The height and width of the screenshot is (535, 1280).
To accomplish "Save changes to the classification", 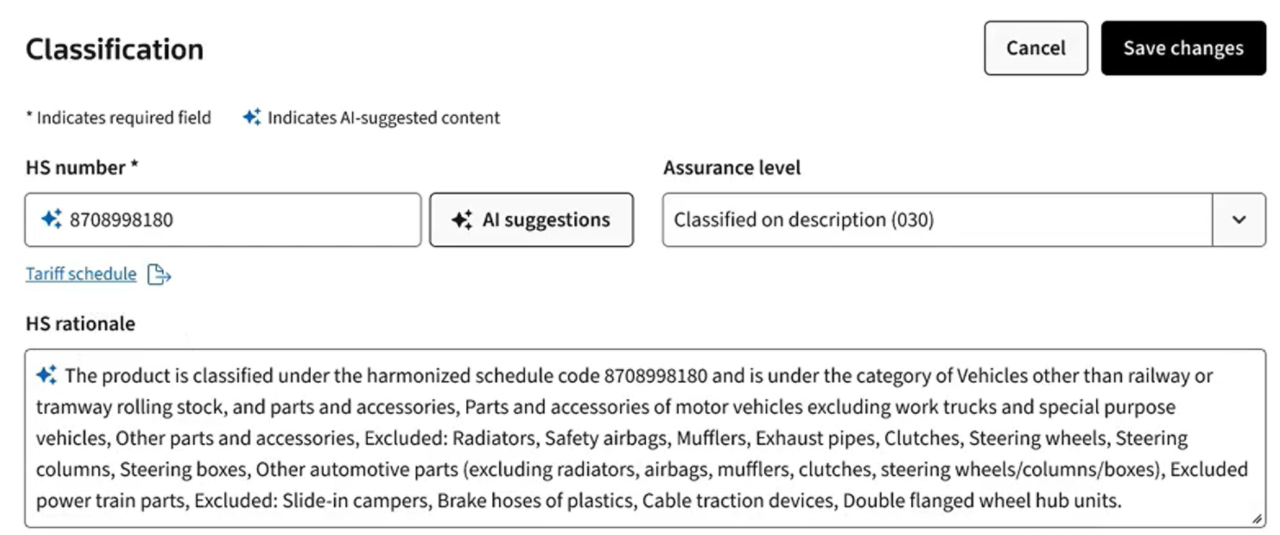I will tap(1183, 48).
